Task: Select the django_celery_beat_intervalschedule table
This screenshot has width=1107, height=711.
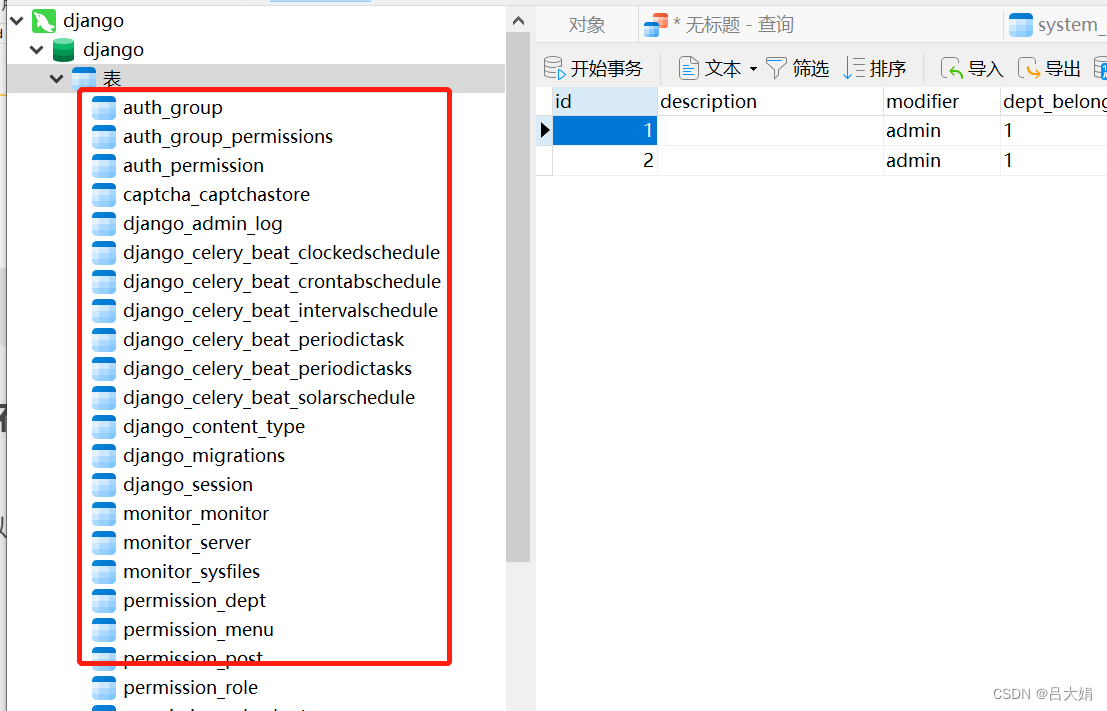Action: click(x=280, y=311)
